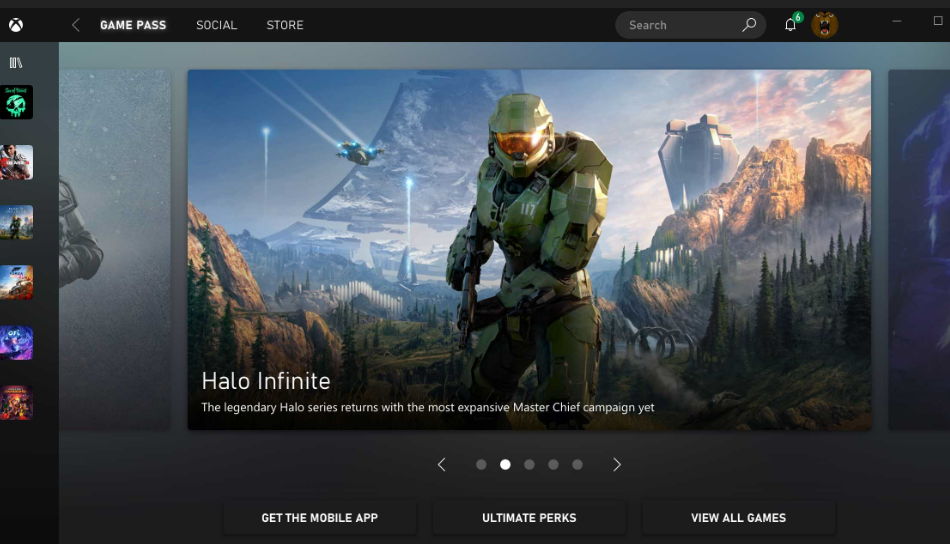Show previous featured carousel slide

point(442,465)
